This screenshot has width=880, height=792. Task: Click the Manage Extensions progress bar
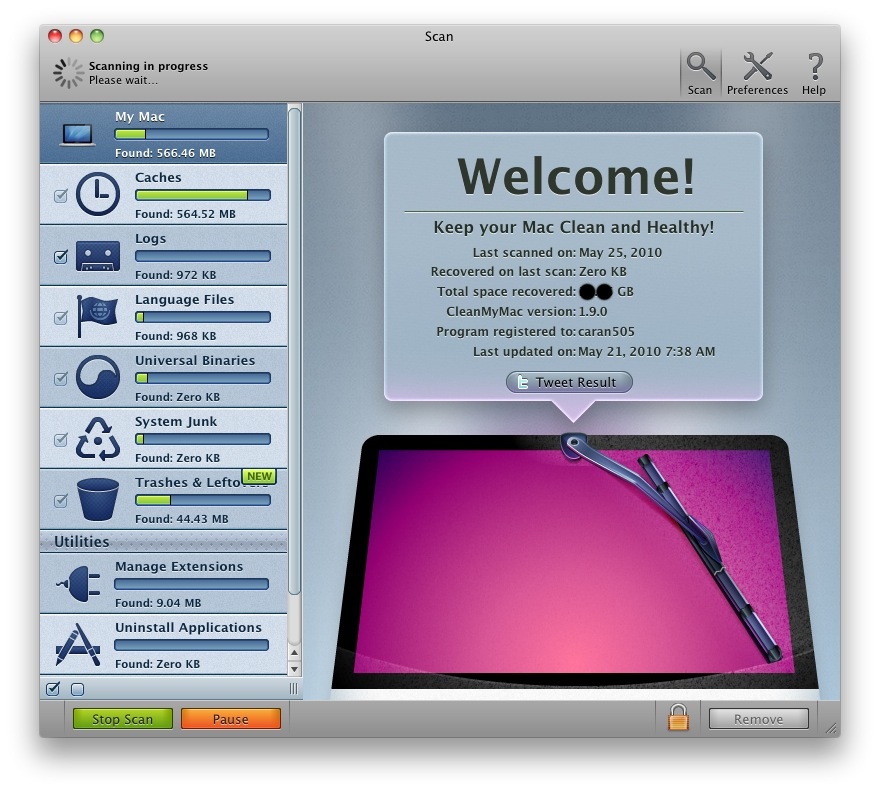point(191,584)
